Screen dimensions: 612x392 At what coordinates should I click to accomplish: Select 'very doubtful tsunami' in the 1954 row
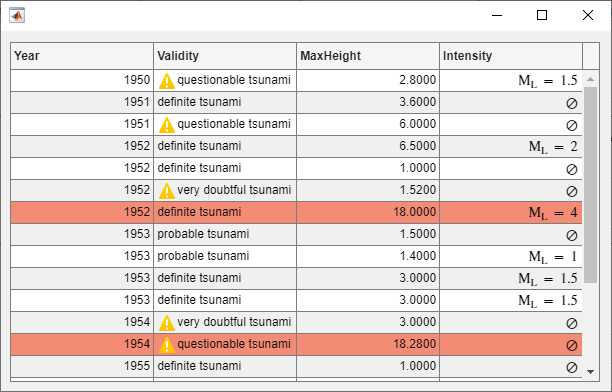click(x=234, y=322)
